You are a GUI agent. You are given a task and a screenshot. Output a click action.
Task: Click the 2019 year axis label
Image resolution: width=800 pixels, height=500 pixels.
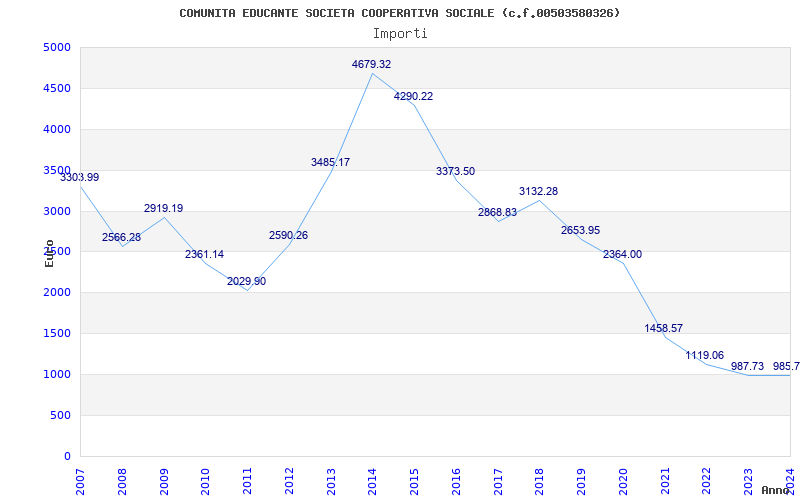[x=582, y=481]
